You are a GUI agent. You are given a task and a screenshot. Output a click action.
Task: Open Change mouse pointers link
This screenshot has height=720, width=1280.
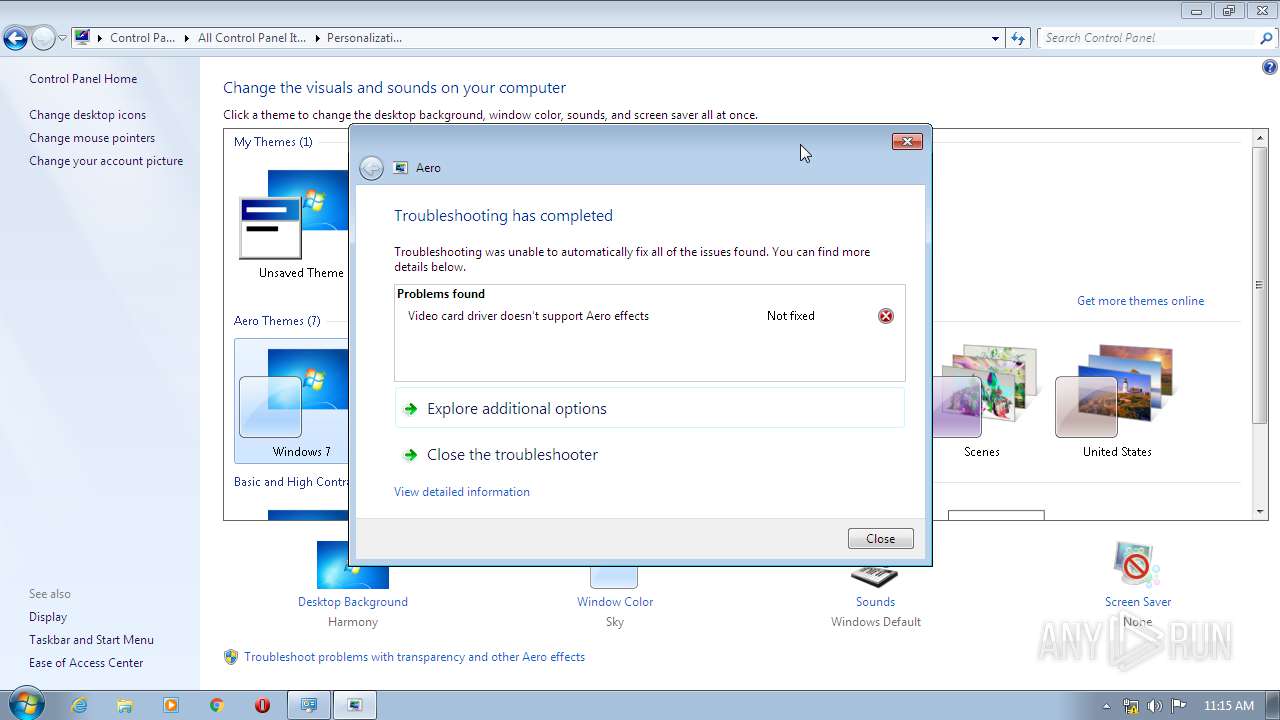pos(92,138)
